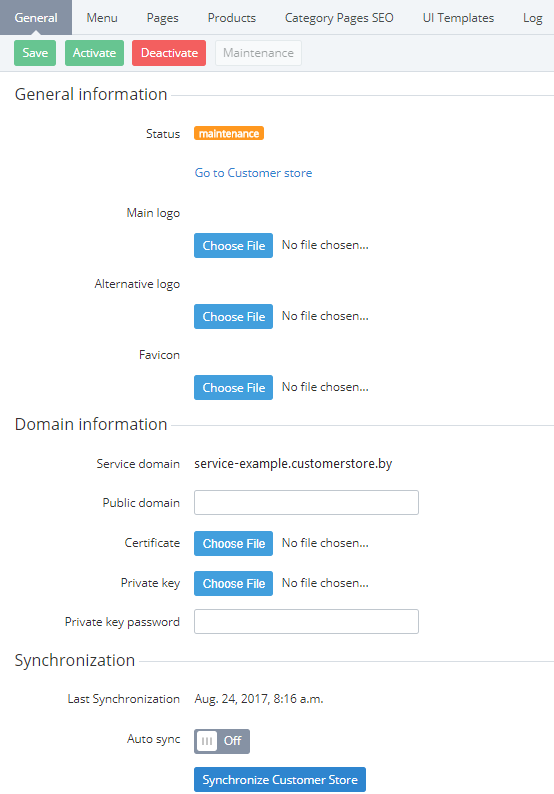Open the Log tab
Screen dimensions: 554x794
[532, 18]
